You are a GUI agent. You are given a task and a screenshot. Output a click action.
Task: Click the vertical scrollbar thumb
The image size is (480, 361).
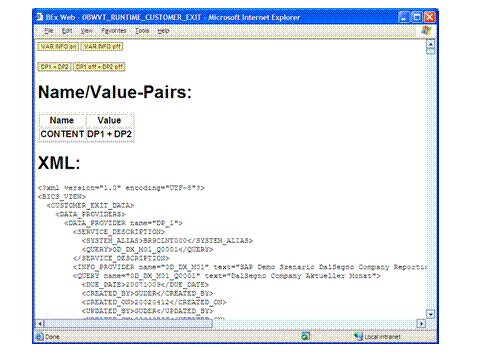430,51
